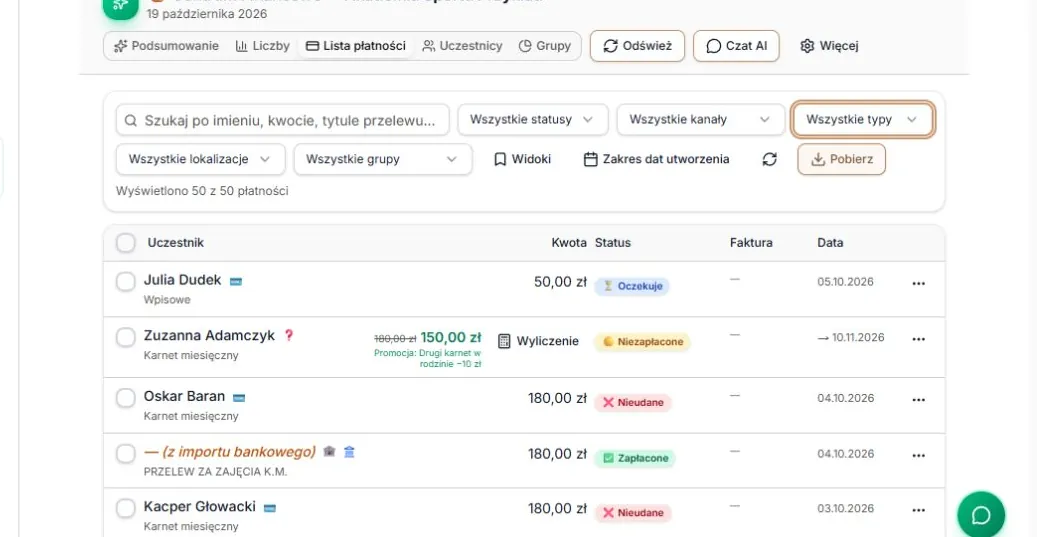Open row actions for Zuzanna Adamczyk
Image resolution: width=1037 pixels, height=537 pixels.
[x=919, y=339]
